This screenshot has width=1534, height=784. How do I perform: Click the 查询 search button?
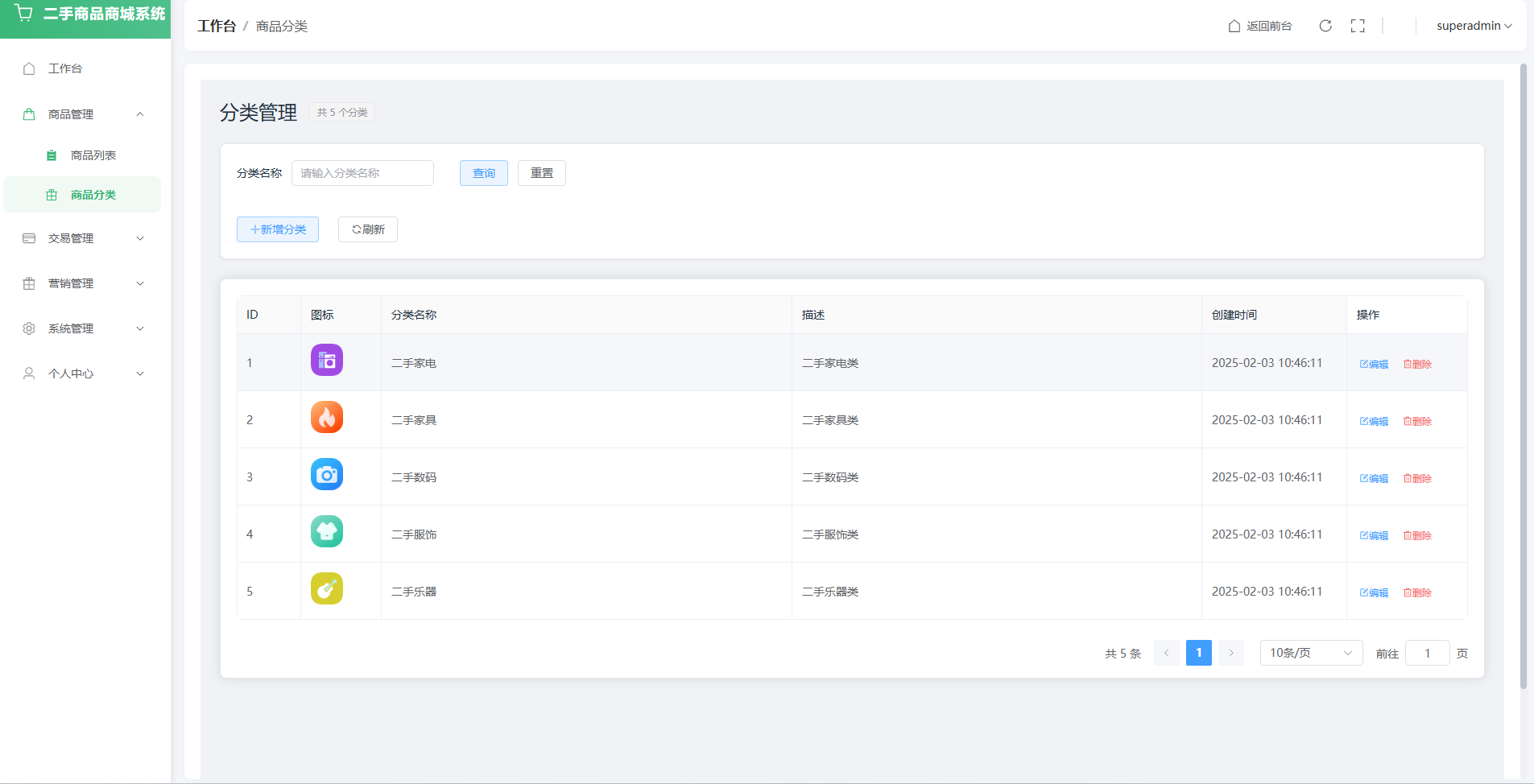coord(483,173)
